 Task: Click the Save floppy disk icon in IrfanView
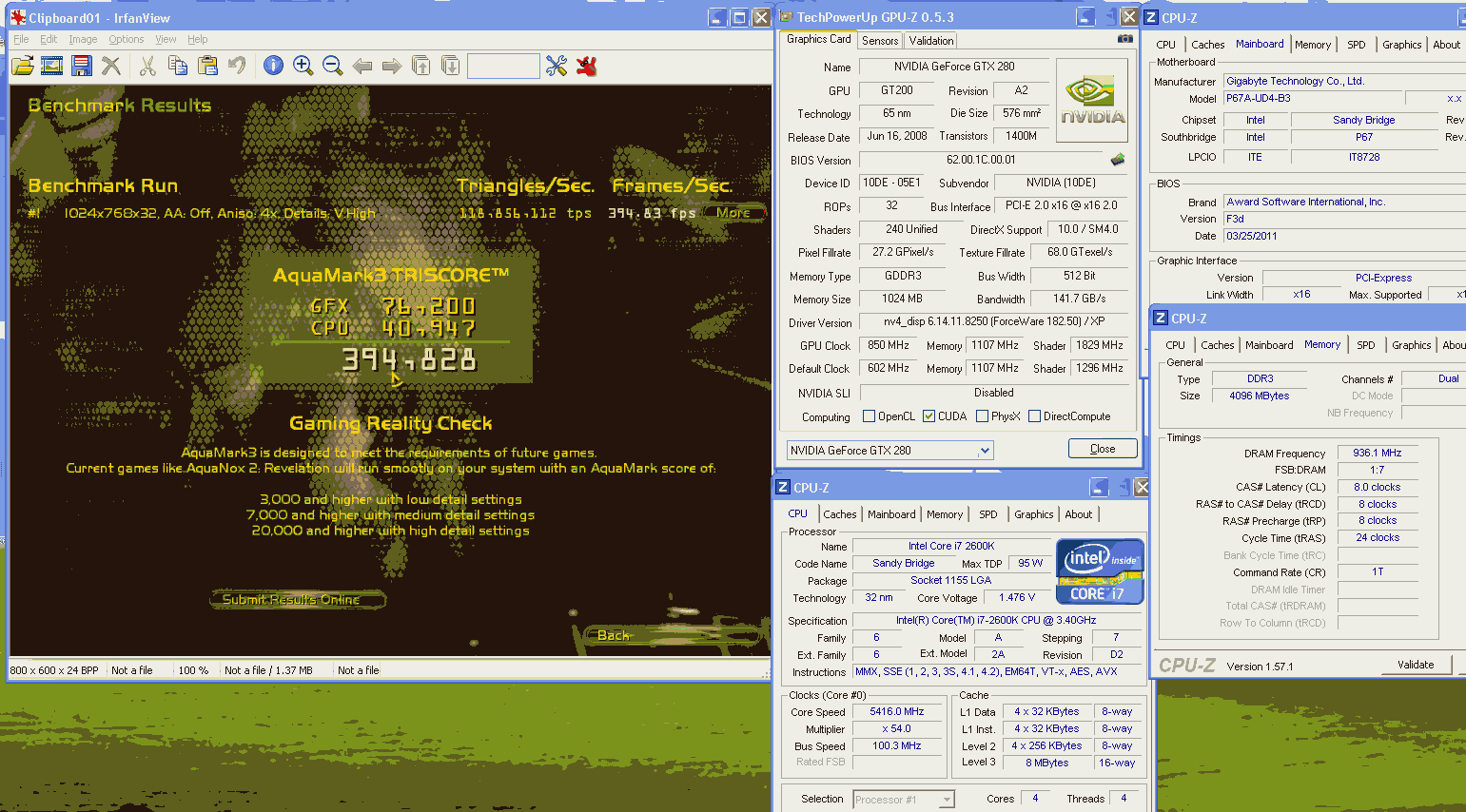(x=82, y=66)
